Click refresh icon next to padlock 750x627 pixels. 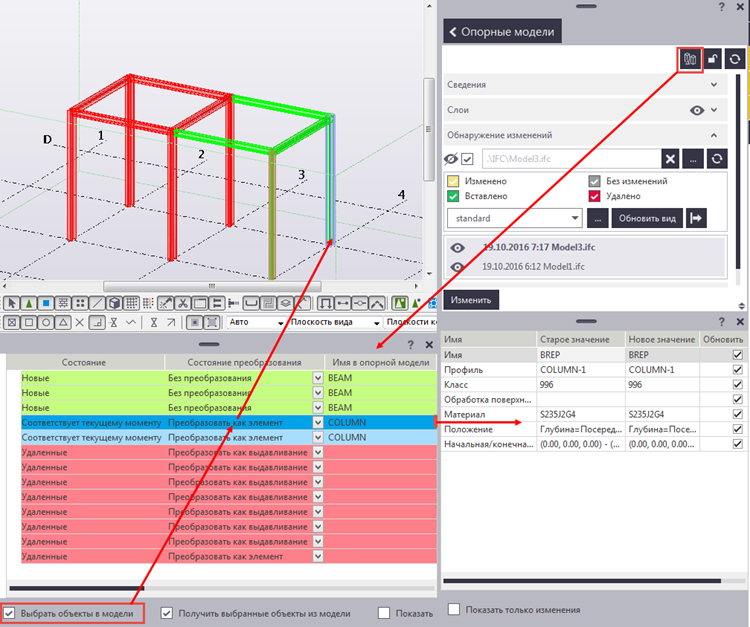click(x=734, y=60)
